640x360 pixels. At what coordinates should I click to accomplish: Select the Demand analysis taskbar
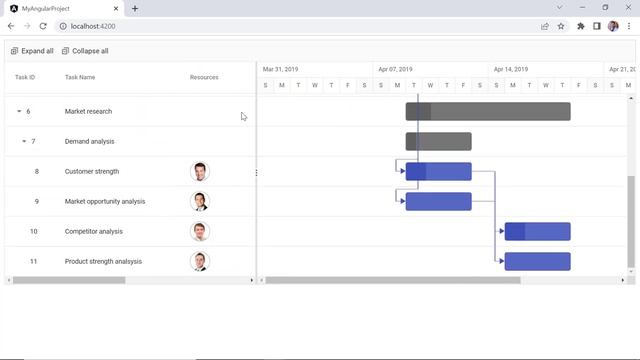[438, 141]
